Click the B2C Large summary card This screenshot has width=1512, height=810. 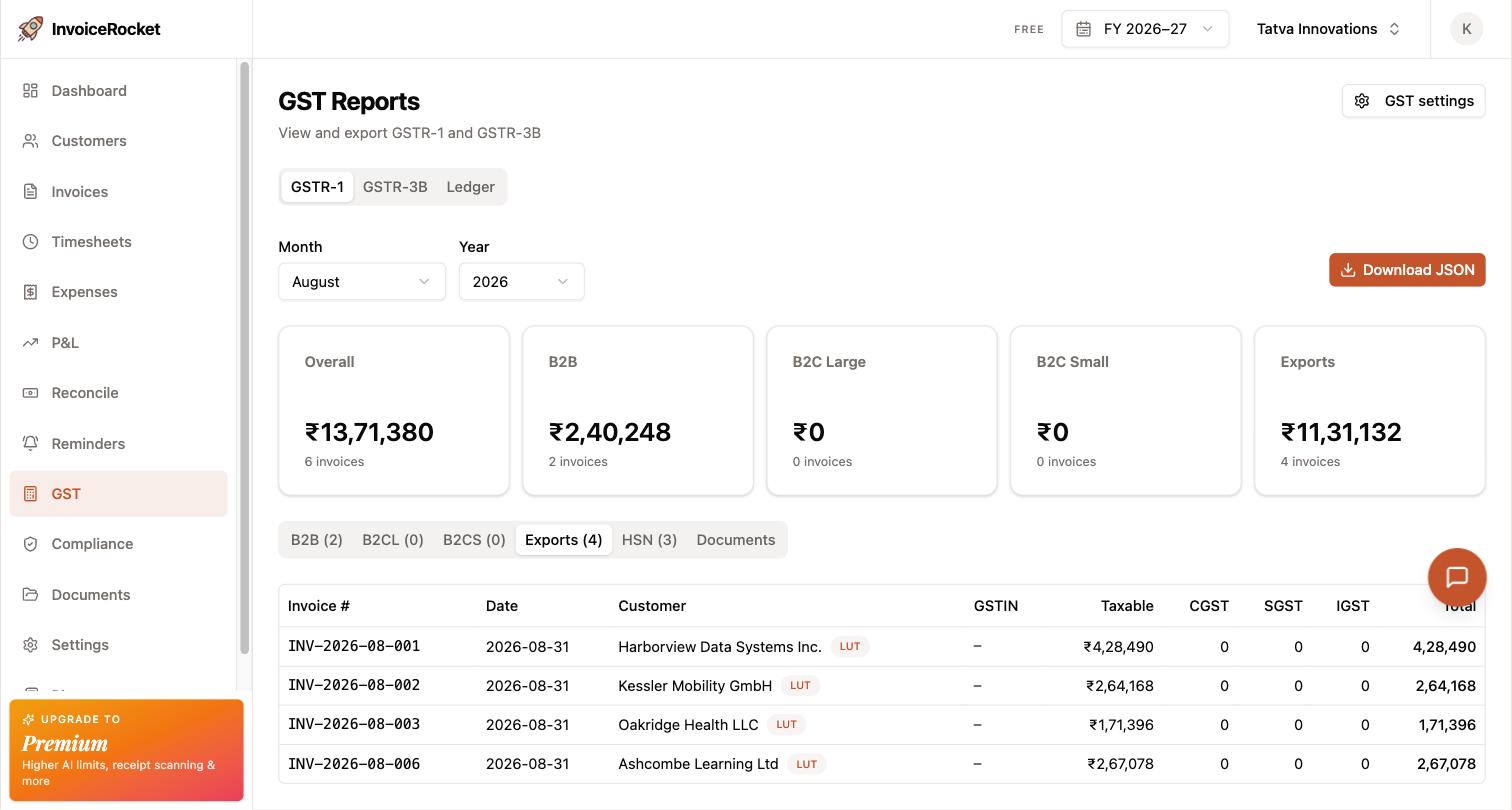(882, 411)
